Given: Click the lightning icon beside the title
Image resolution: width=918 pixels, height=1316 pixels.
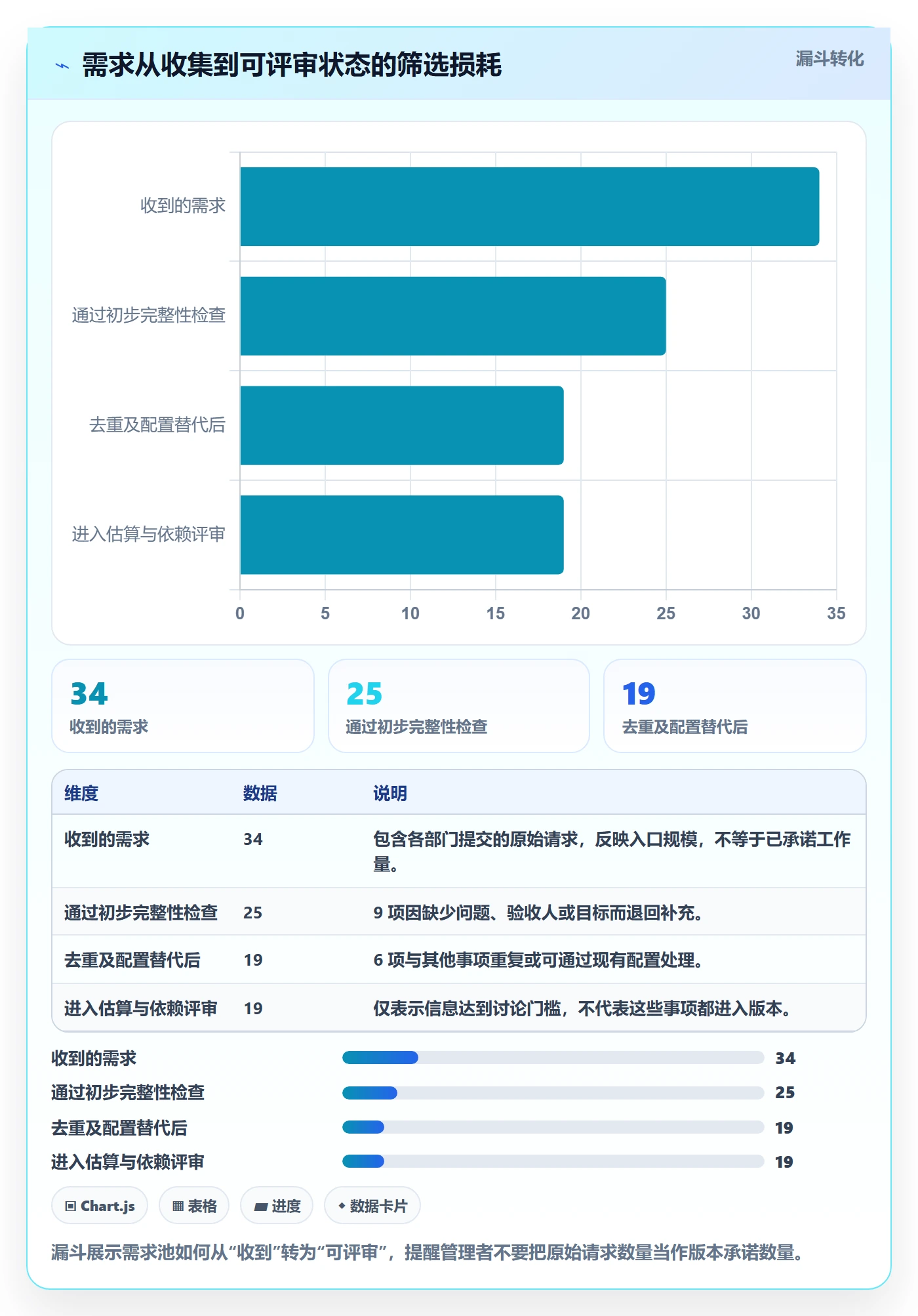Looking at the screenshot, I should coord(62,66).
